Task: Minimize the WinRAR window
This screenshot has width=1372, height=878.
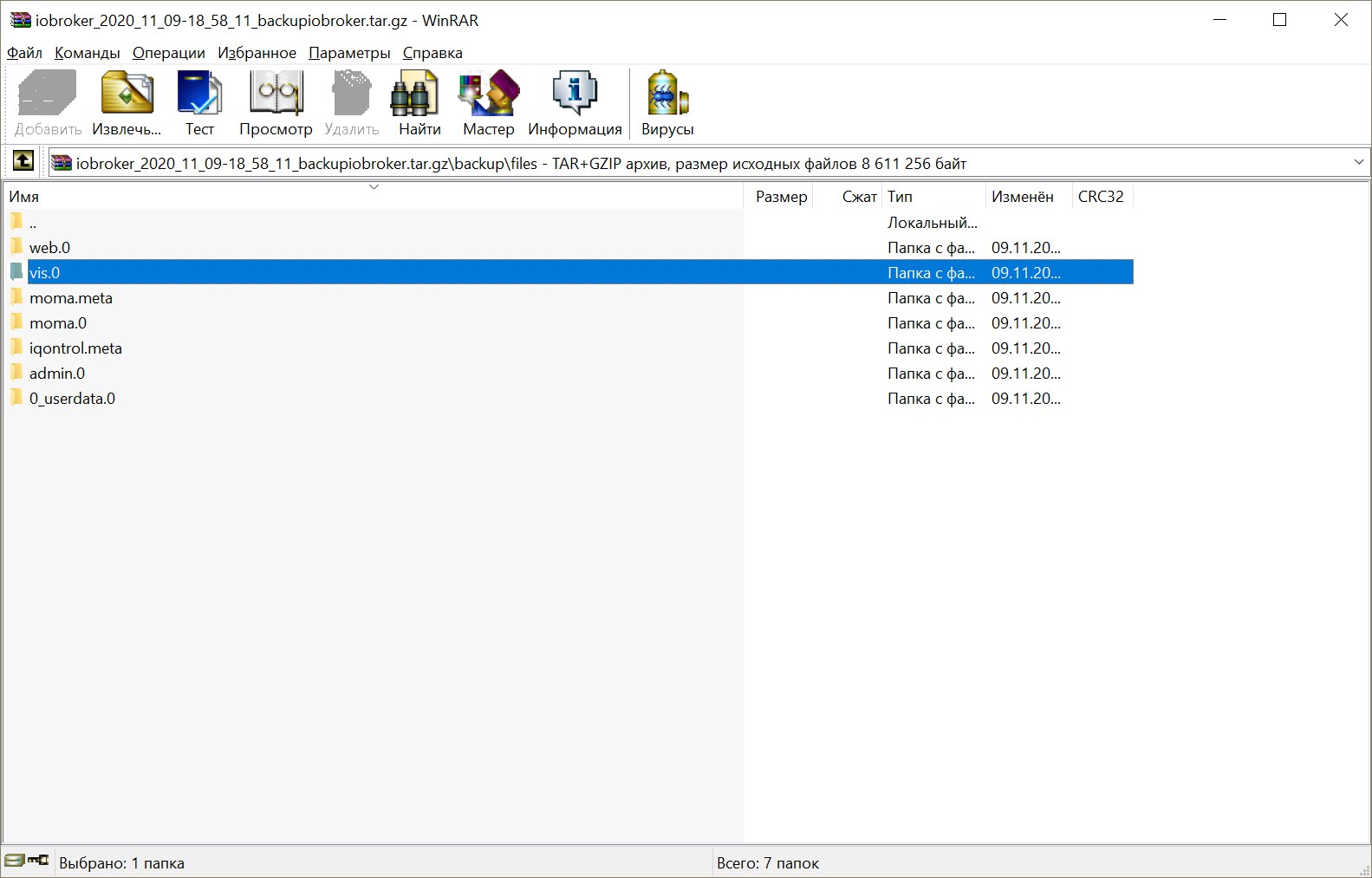Action: coord(1220,20)
